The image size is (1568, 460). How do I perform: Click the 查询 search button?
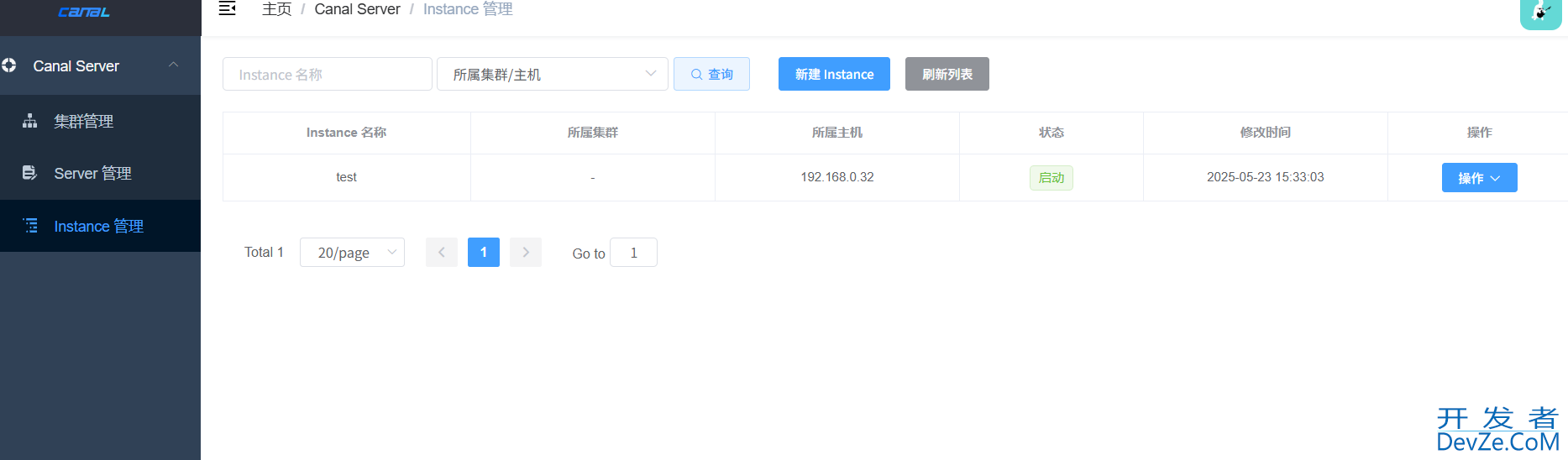click(x=711, y=74)
